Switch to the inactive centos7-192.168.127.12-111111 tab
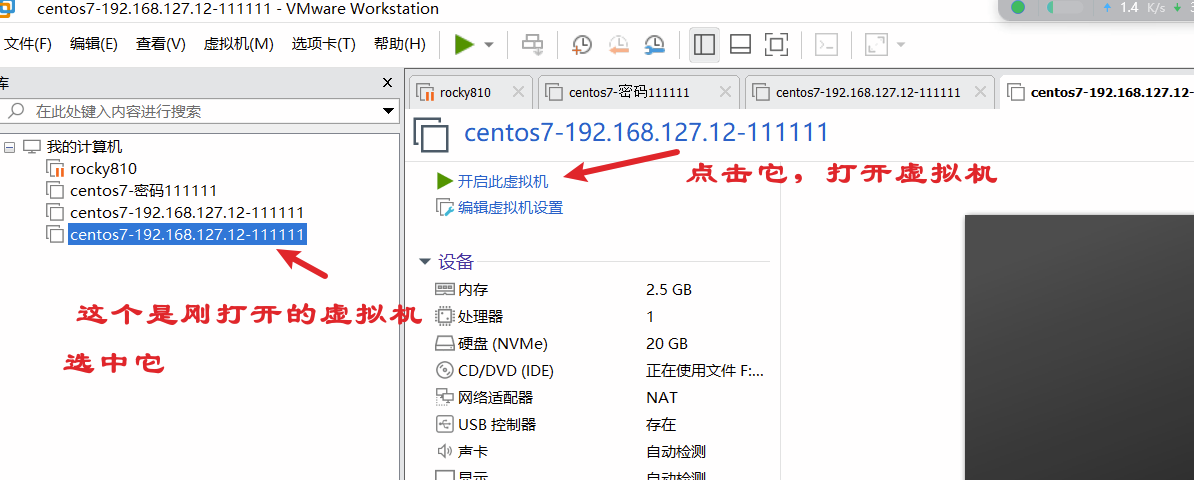 pyautogui.click(x=868, y=92)
